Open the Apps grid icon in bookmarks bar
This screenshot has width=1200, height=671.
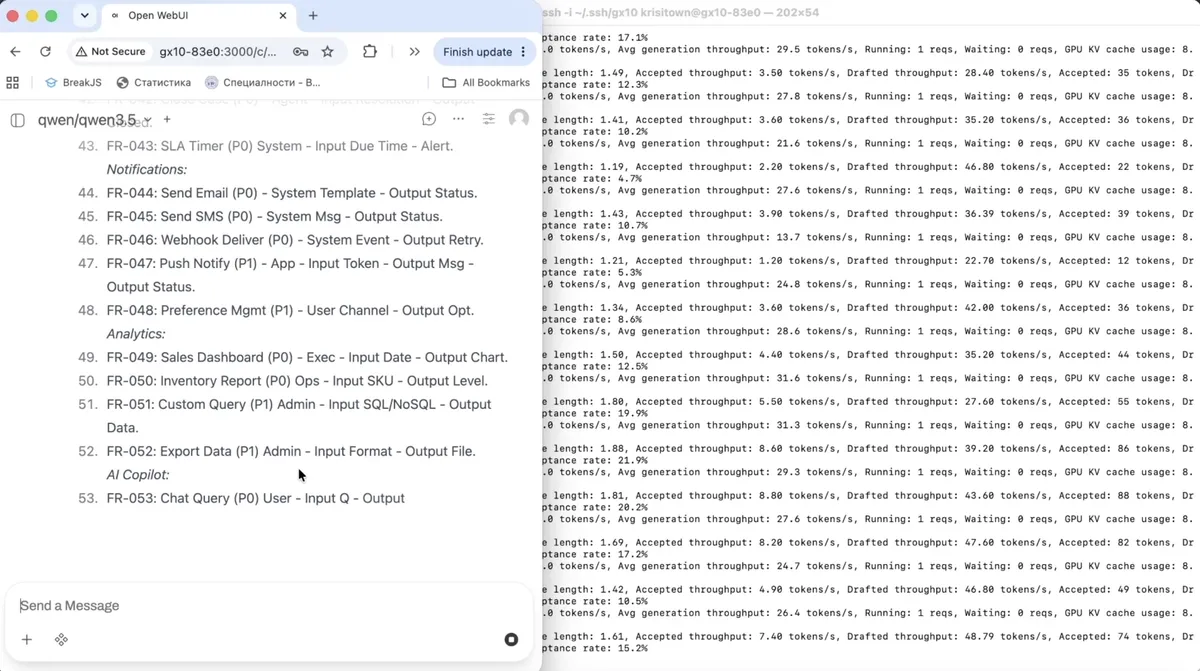tap(13, 83)
